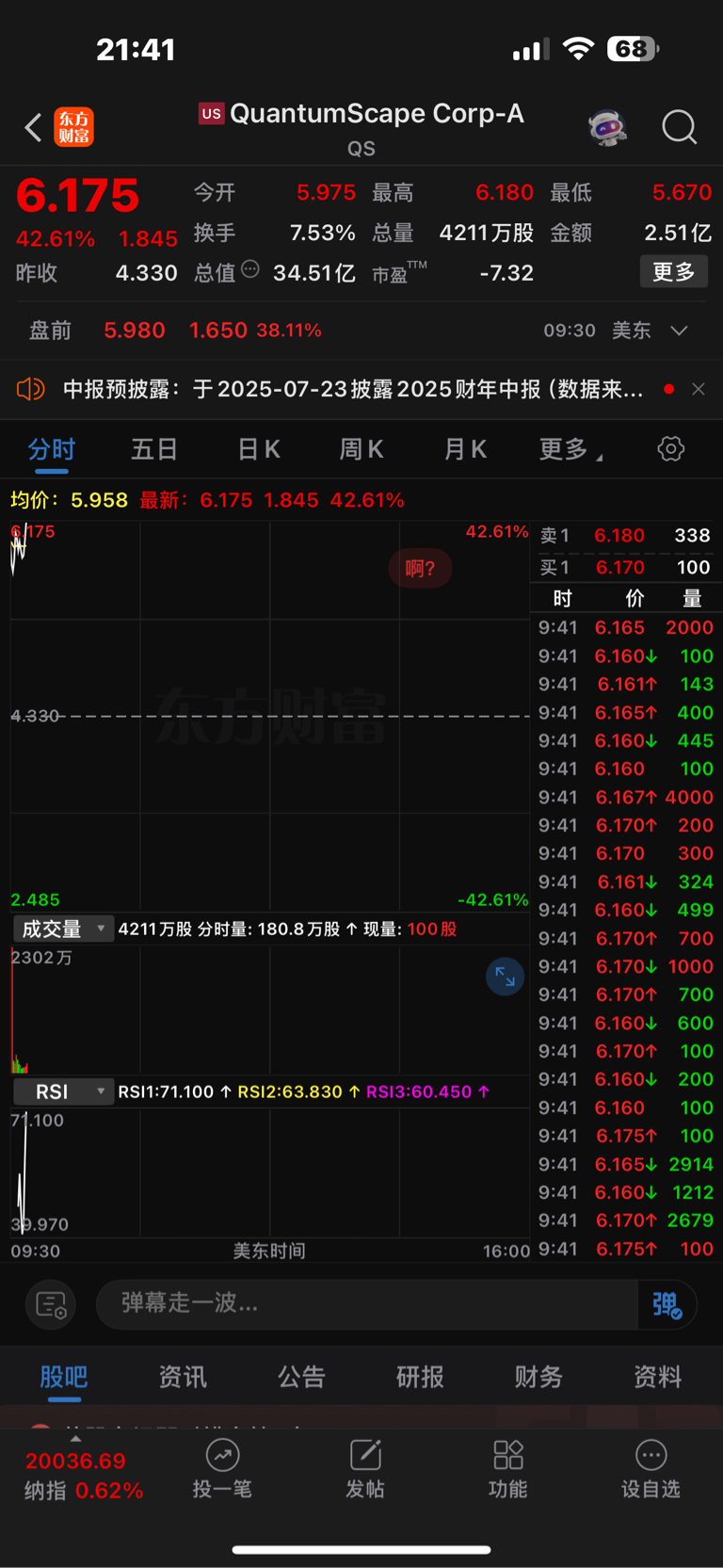Open the 资料 tab
This screenshot has width=723, height=1568.
click(x=657, y=1377)
